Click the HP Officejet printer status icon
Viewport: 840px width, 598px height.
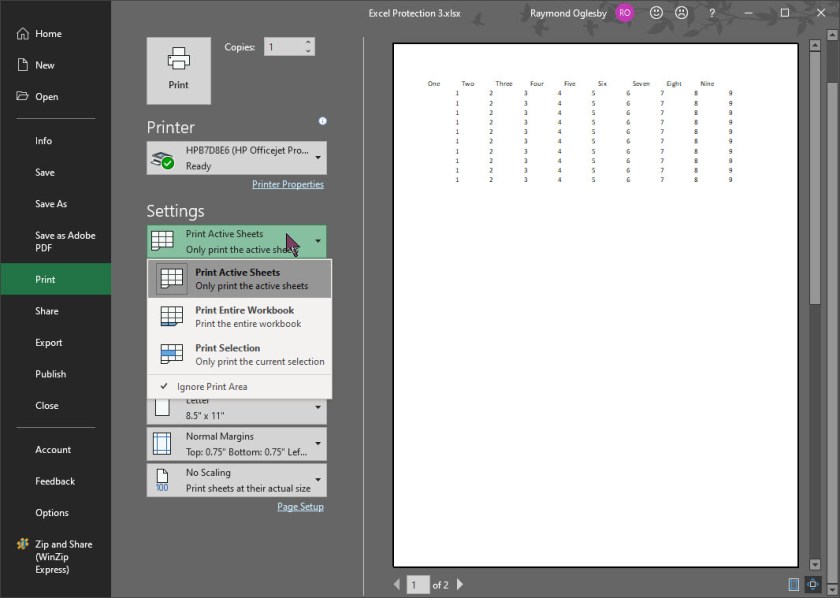pyautogui.click(x=163, y=158)
